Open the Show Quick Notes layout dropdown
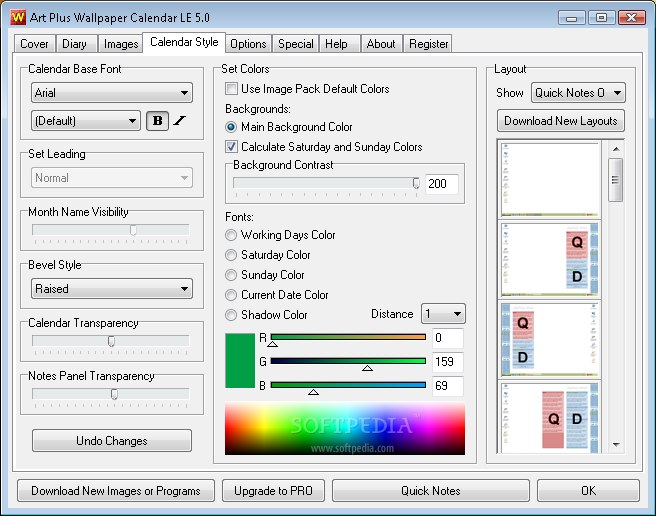The image size is (656, 516). tap(578, 92)
